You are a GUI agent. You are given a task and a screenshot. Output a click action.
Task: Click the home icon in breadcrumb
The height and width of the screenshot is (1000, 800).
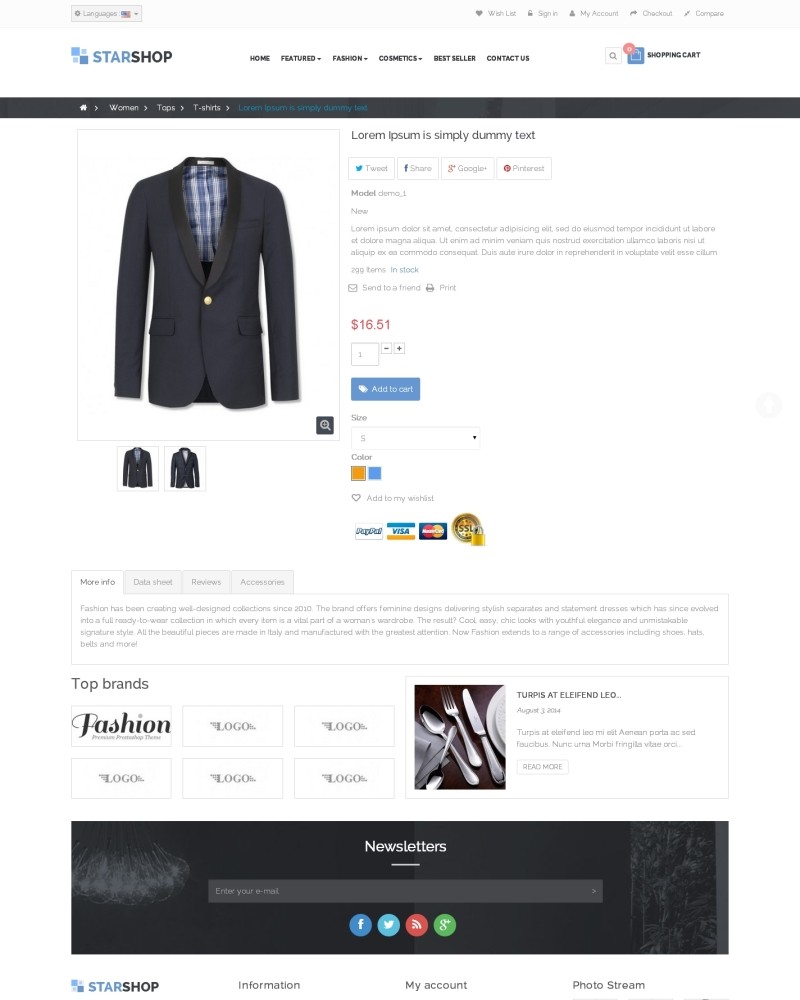[x=83, y=108]
